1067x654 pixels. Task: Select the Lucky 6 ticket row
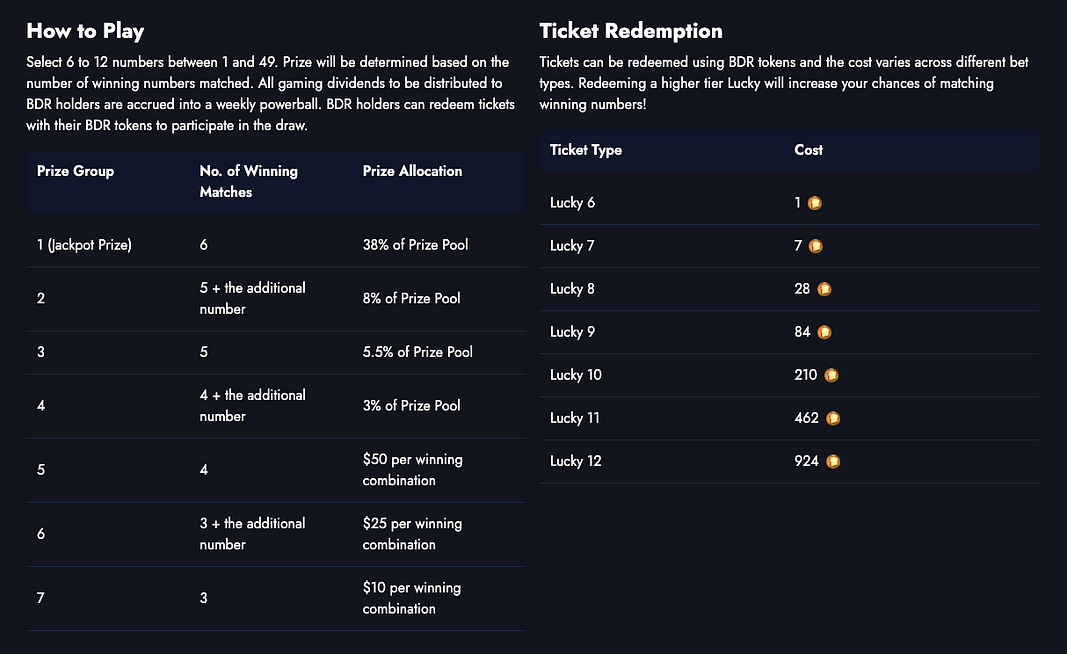pyautogui.click(x=573, y=203)
